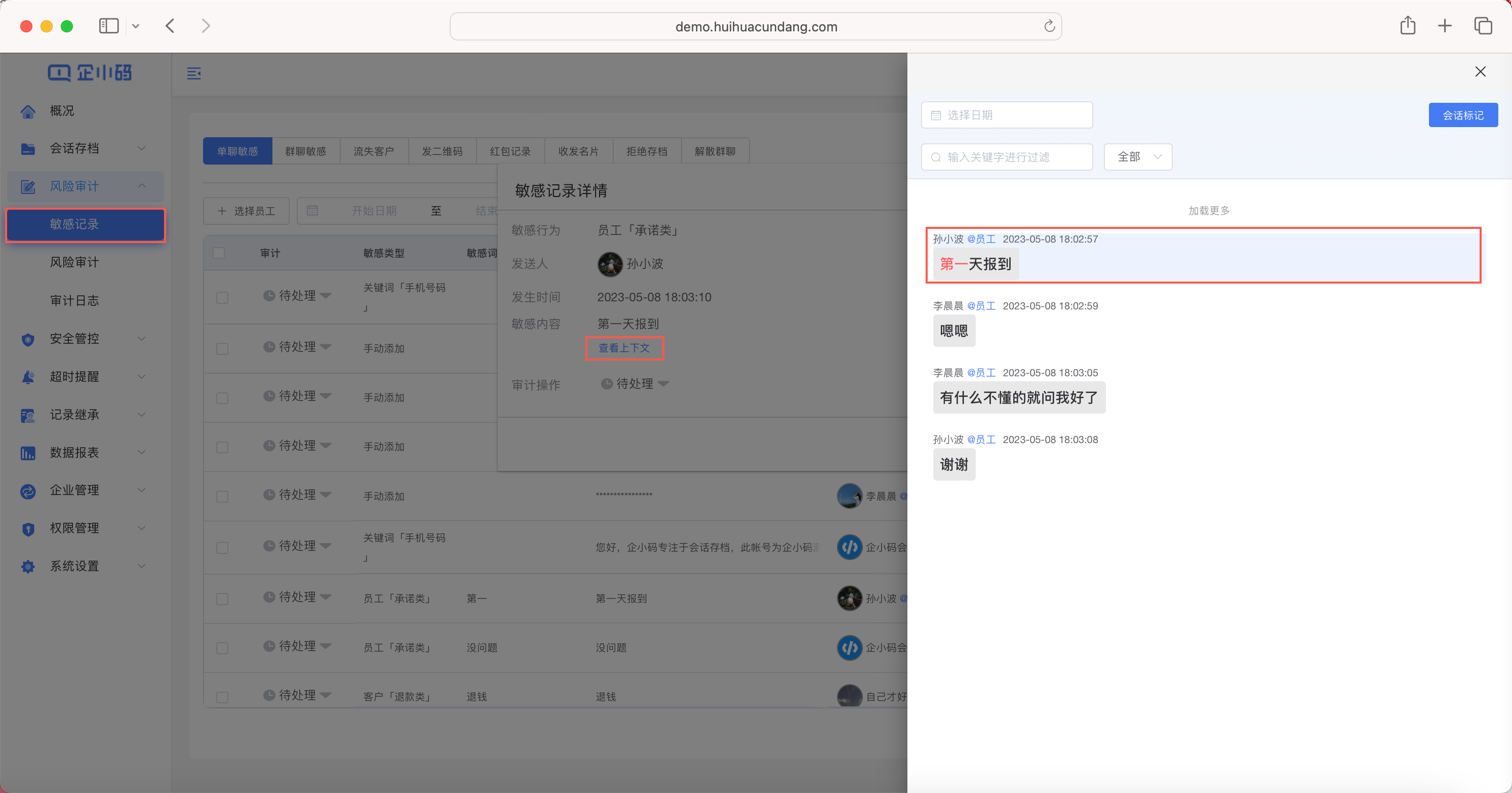Click the home icon beside 概况
The height and width of the screenshot is (793, 1512).
point(27,111)
